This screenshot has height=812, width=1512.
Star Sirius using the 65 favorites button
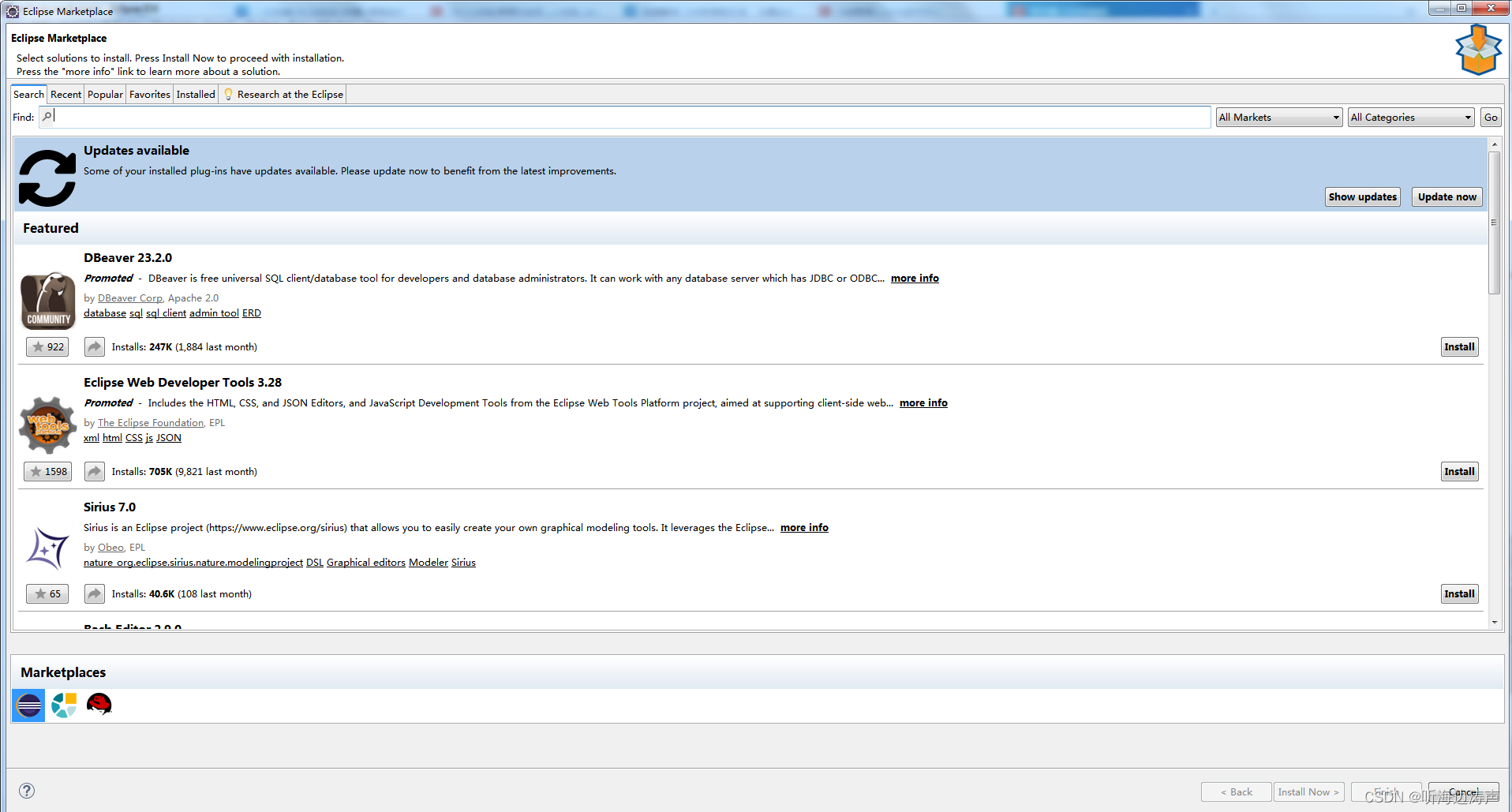click(47, 593)
